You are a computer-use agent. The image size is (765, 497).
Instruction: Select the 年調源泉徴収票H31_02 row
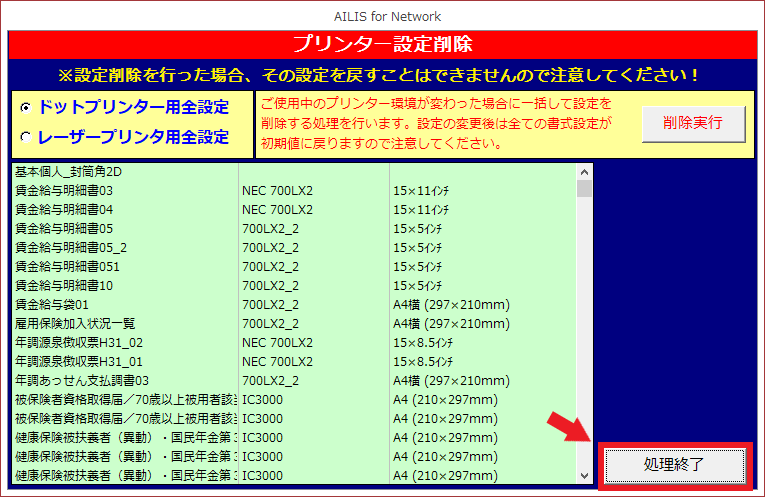79,342
